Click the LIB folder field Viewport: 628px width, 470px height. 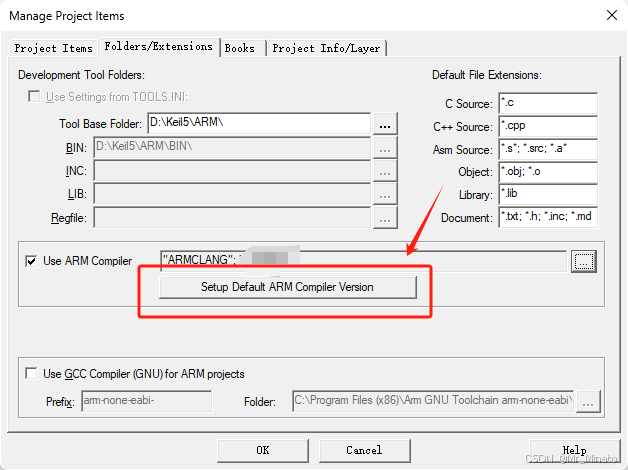click(232, 194)
